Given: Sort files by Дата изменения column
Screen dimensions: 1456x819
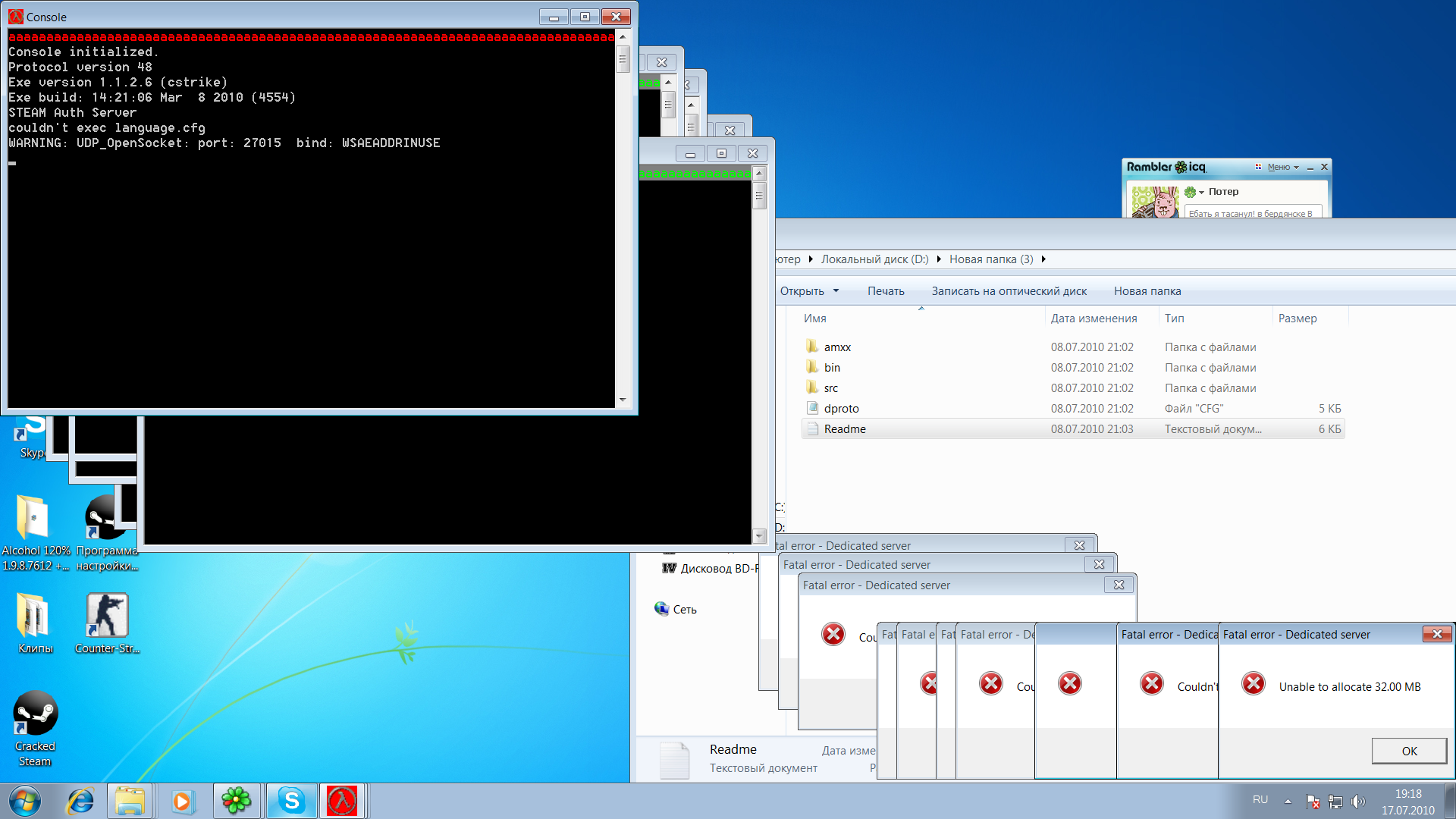Looking at the screenshot, I should [1094, 318].
